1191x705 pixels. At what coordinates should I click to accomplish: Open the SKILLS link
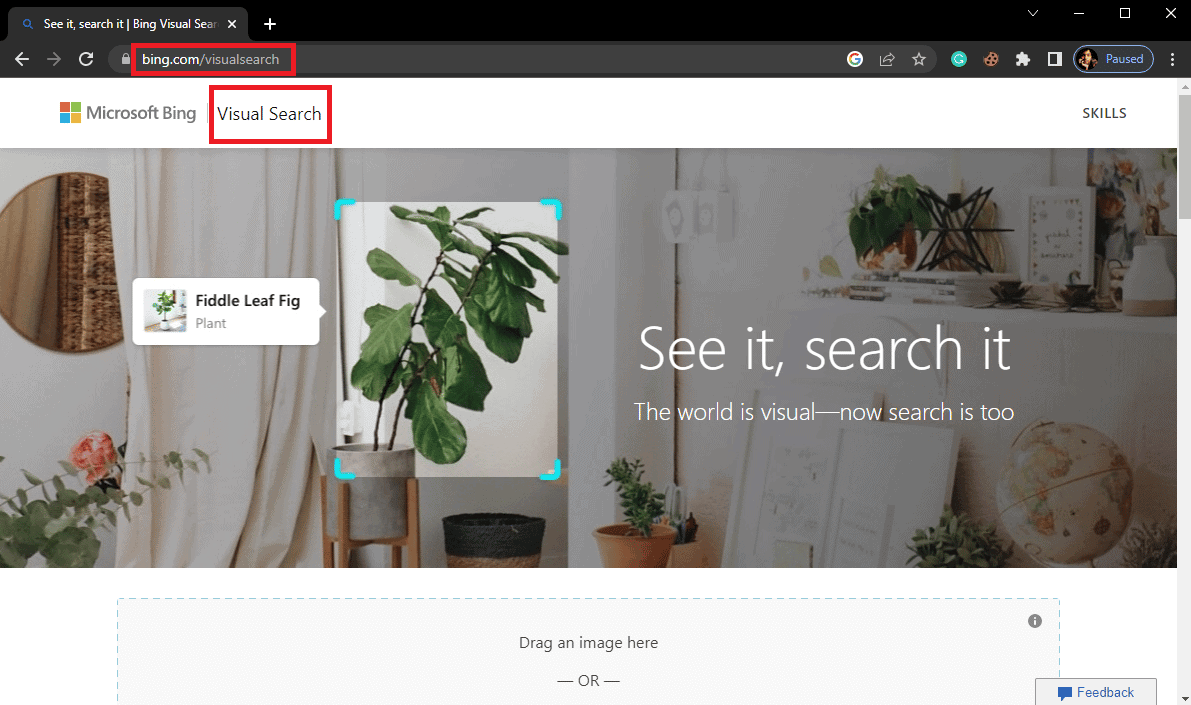pyautogui.click(x=1104, y=113)
